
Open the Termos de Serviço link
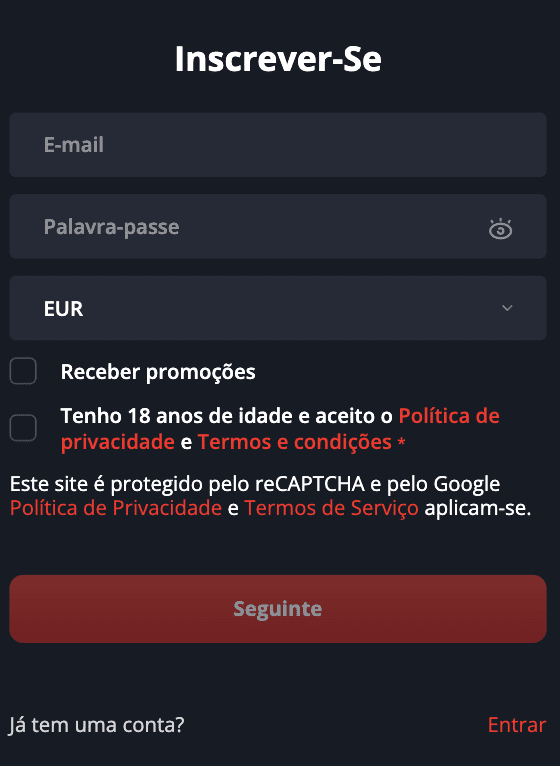[x=331, y=508]
